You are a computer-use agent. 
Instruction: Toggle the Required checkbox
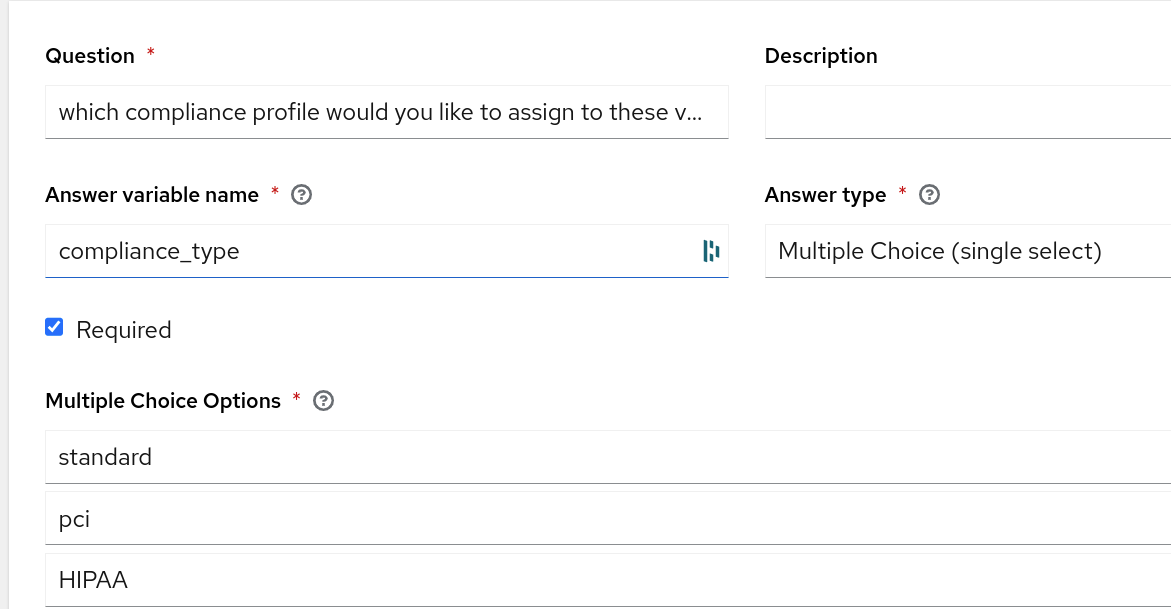click(55, 327)
